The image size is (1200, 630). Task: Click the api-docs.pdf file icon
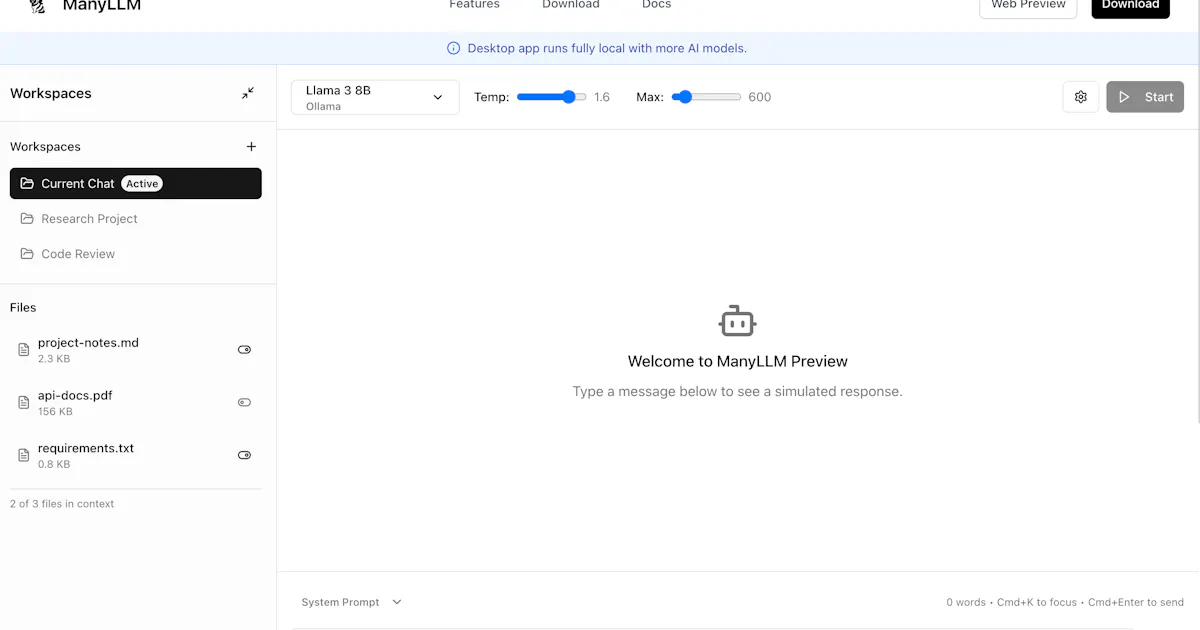(24, 402)
